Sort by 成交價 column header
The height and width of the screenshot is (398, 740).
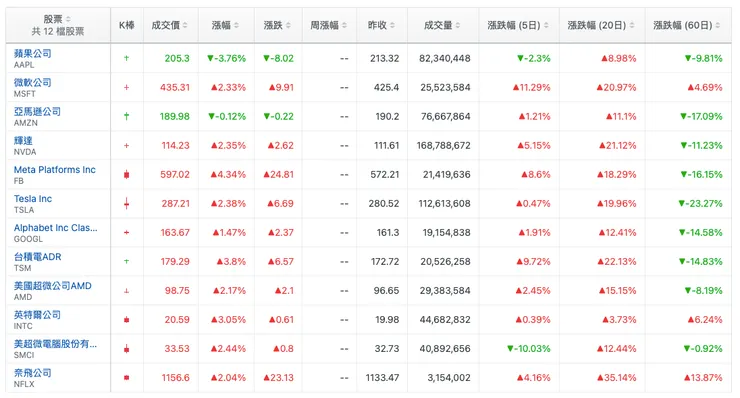coord(169,25)
